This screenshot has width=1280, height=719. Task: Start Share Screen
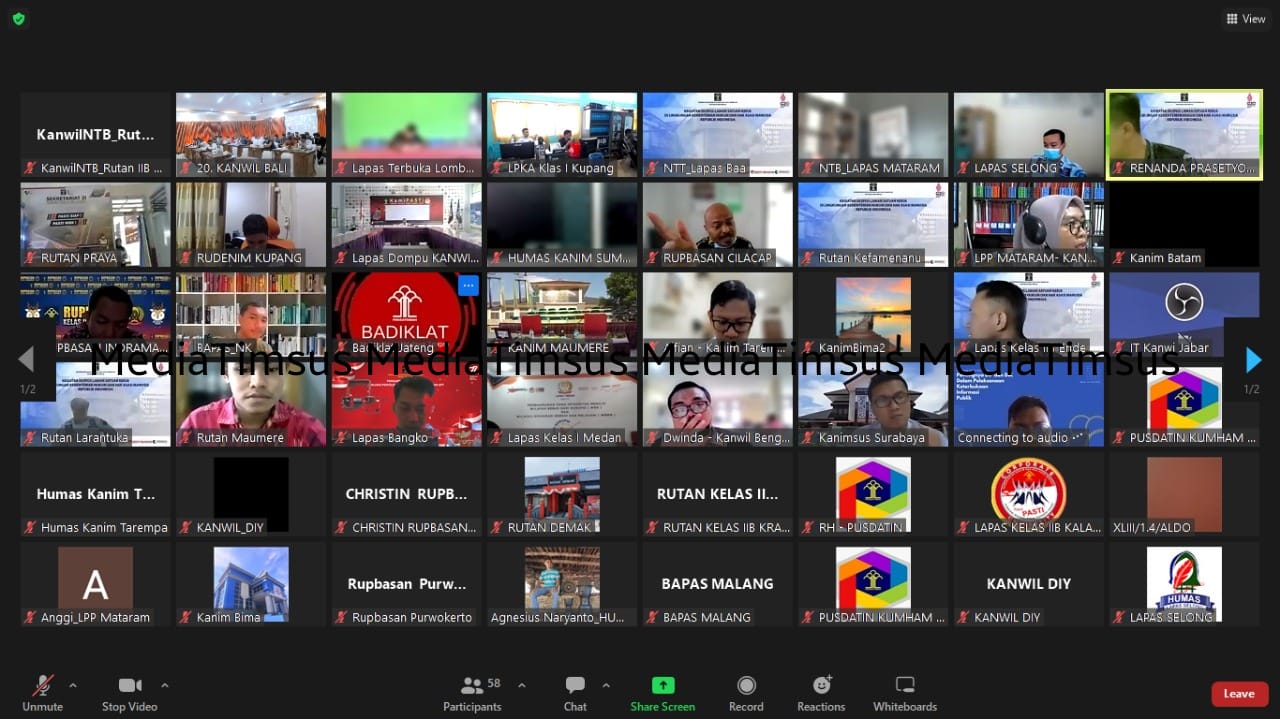(x=662, y=693)
